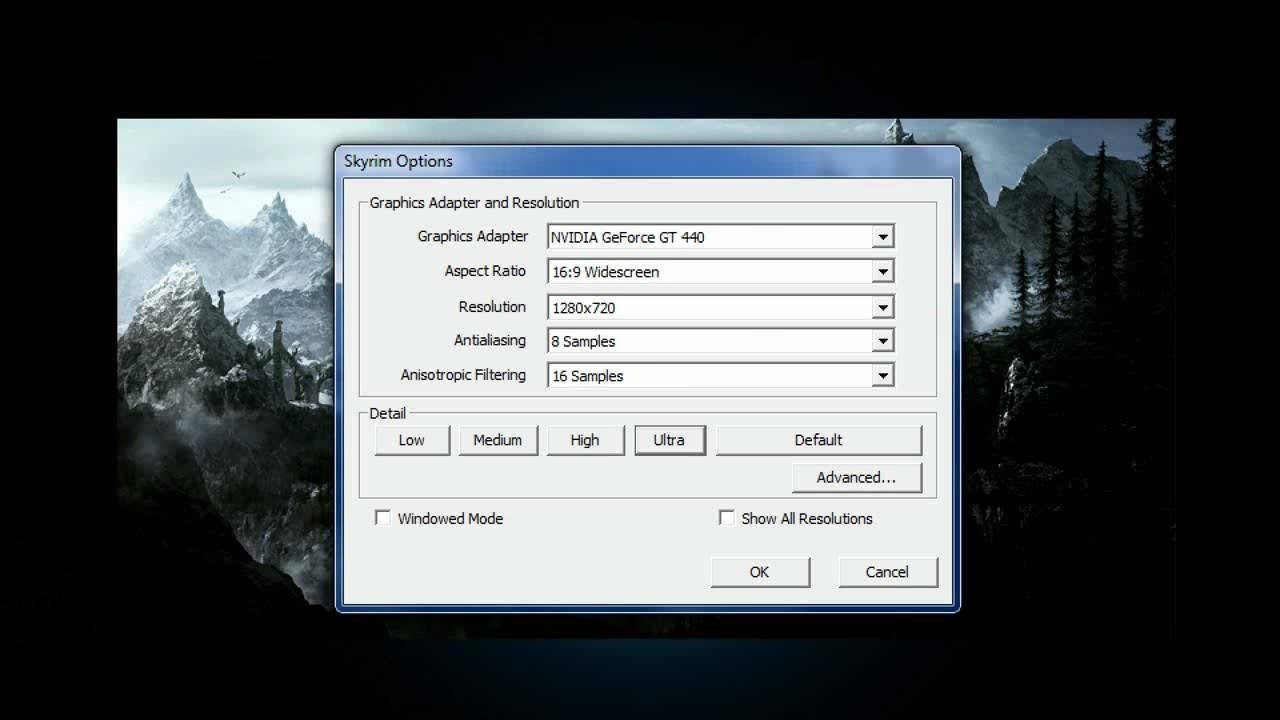Click the Show All Resolutions label
This screenshot has height=720, width=1280.
tap(807, 518)
